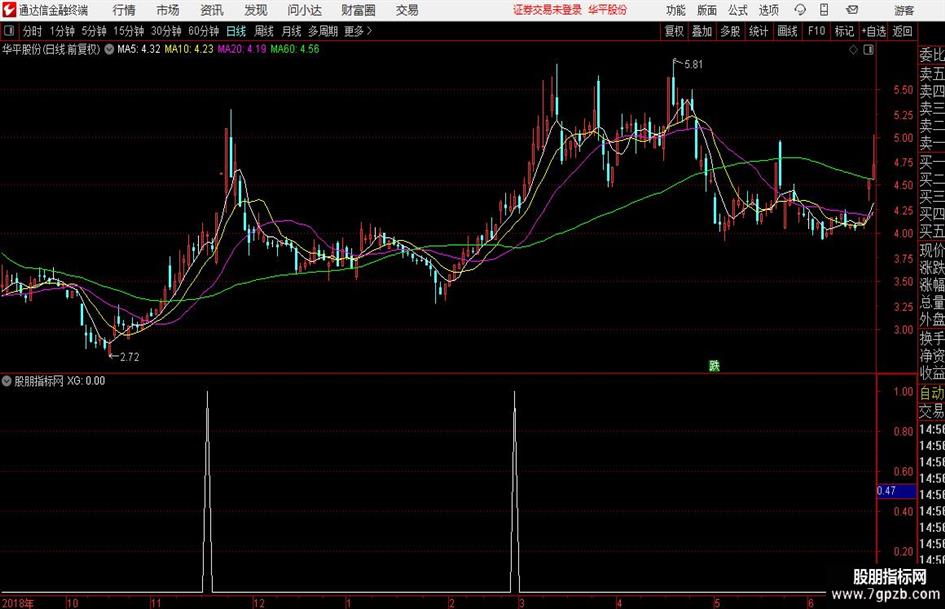The image size is (945, 609).
Task: Open the 功能 menu
Action: [676, 10]
